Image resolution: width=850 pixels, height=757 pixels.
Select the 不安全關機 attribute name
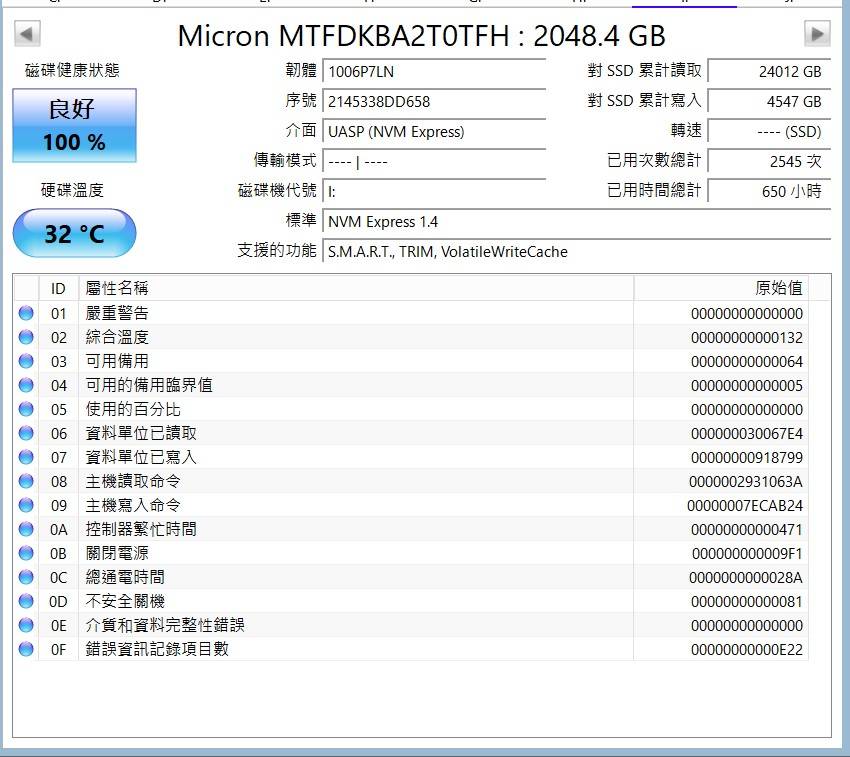pyautogui.click(x=125, y=601)
